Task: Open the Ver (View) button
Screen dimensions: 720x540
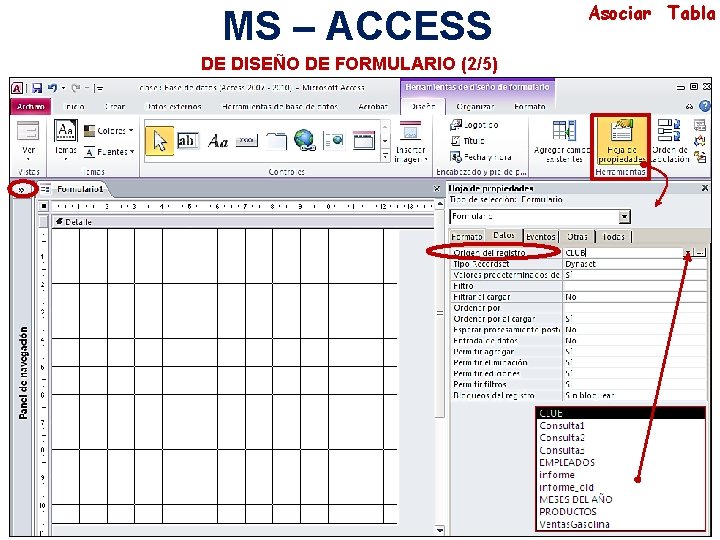Action: [28, 141]
